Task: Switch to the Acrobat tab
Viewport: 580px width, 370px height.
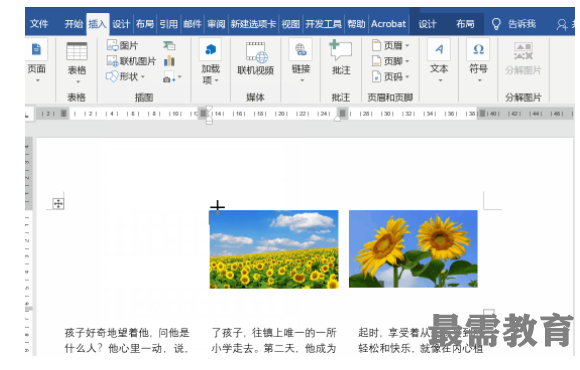Action: 388,24
